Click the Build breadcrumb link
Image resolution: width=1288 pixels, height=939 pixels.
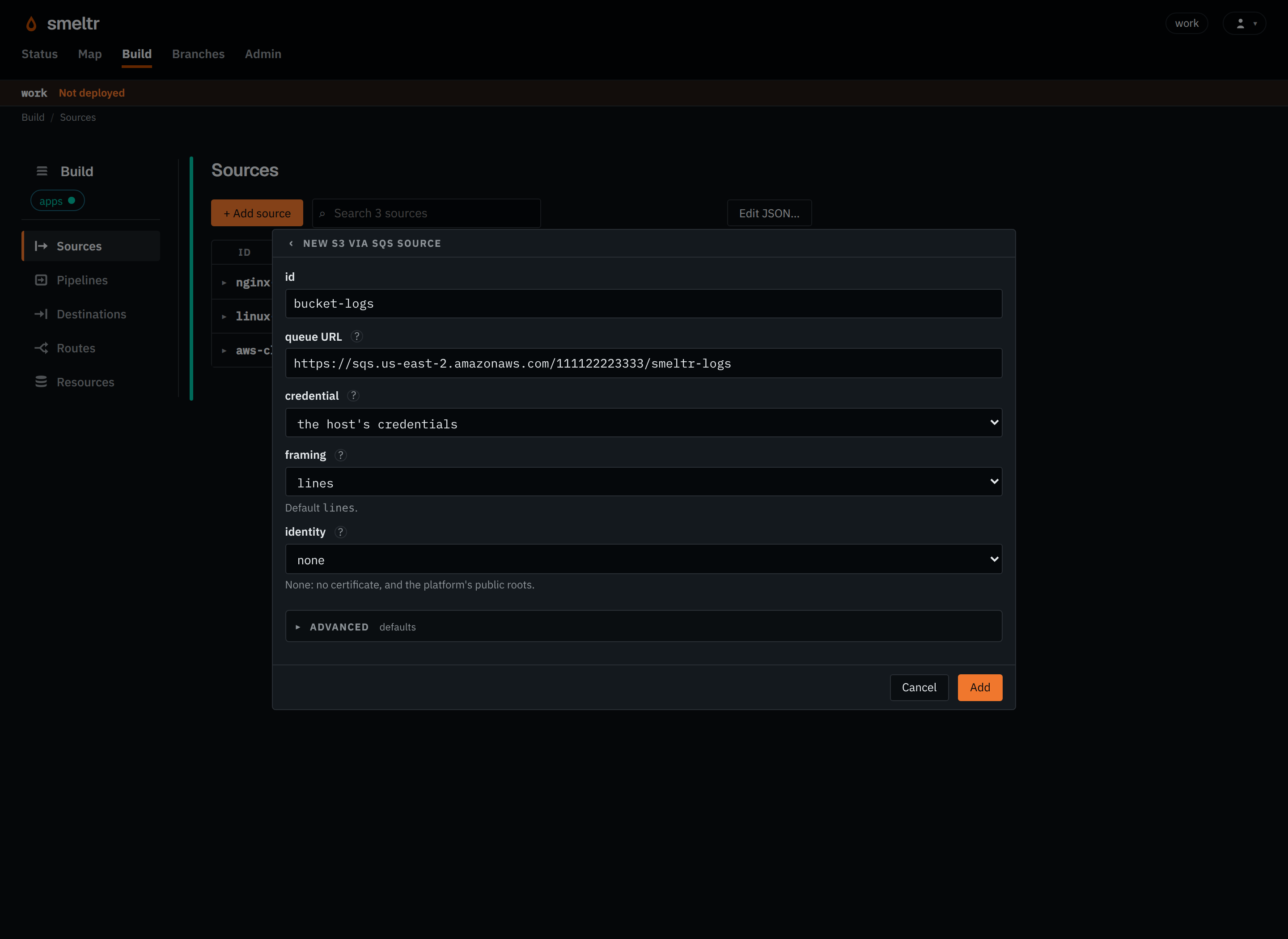(x=33, y=117)
